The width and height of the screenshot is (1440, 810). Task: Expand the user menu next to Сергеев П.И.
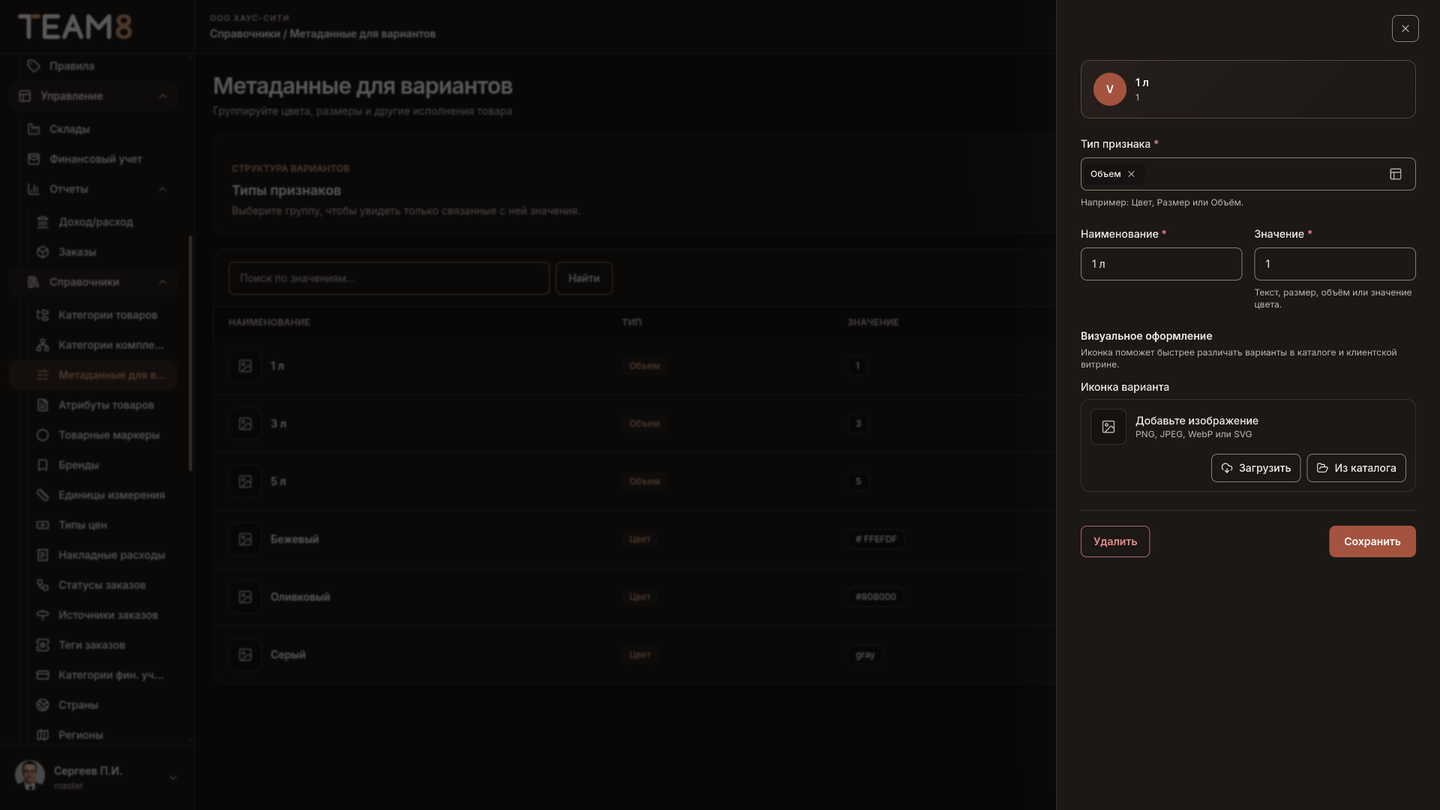click(x=173, y=777)
